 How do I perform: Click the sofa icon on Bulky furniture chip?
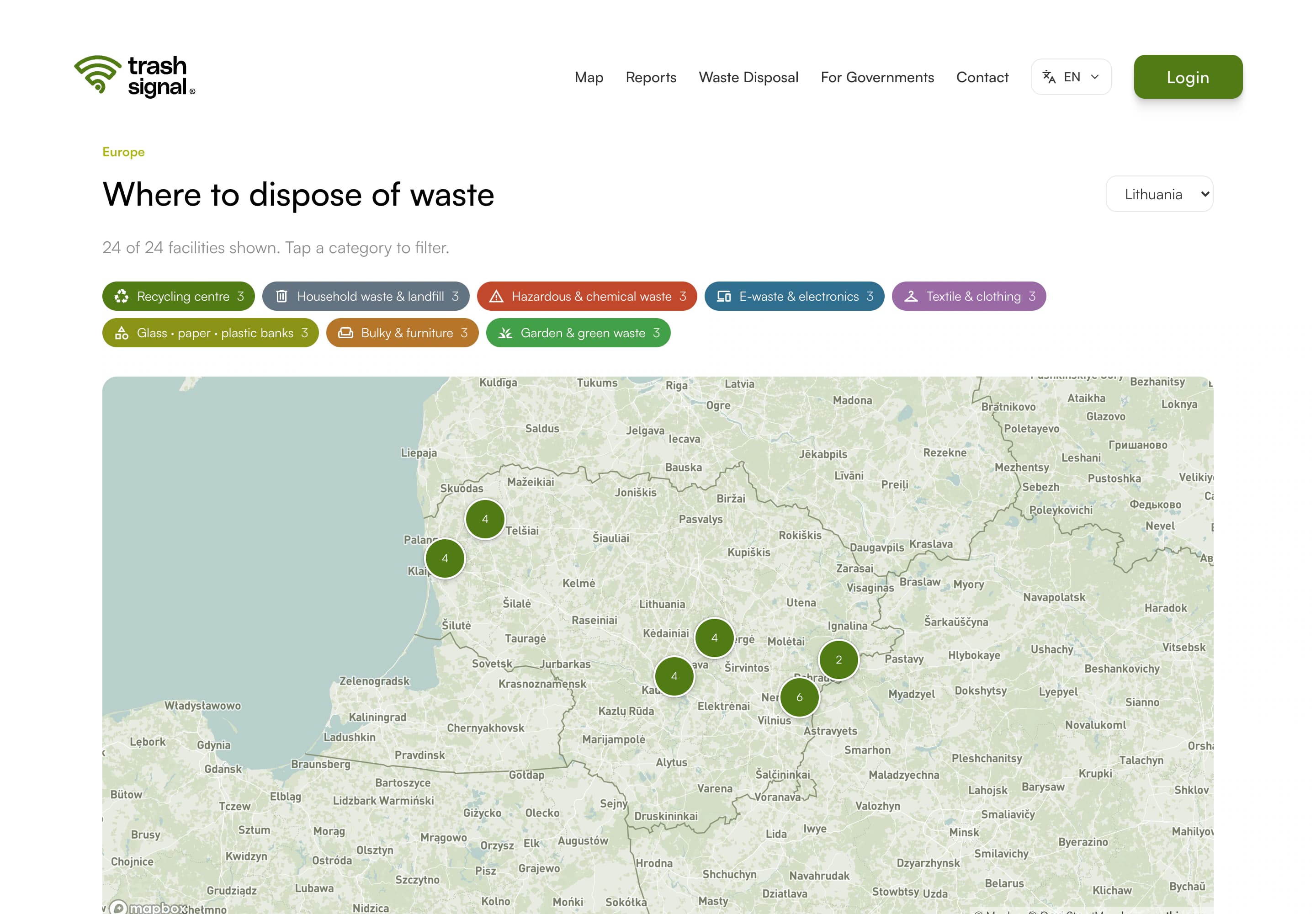click(x=345, y=333)
